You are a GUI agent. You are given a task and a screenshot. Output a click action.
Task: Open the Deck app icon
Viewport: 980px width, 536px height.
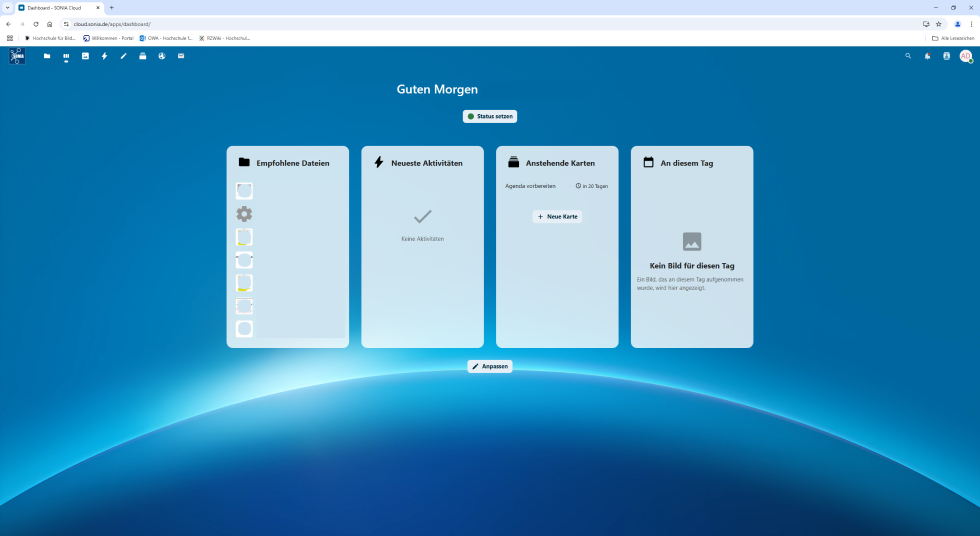pos(142,56)
